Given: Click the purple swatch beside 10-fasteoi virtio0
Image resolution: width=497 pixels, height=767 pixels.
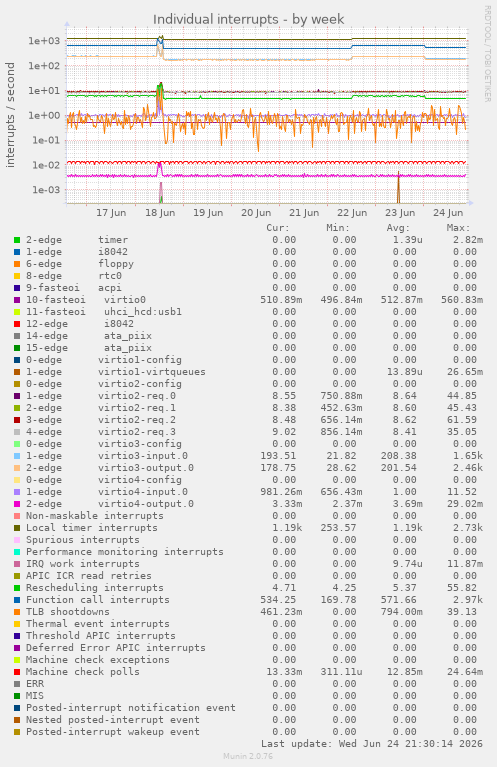Looking at the screenshot, I should pyautogui.click(x=17, y=300).
